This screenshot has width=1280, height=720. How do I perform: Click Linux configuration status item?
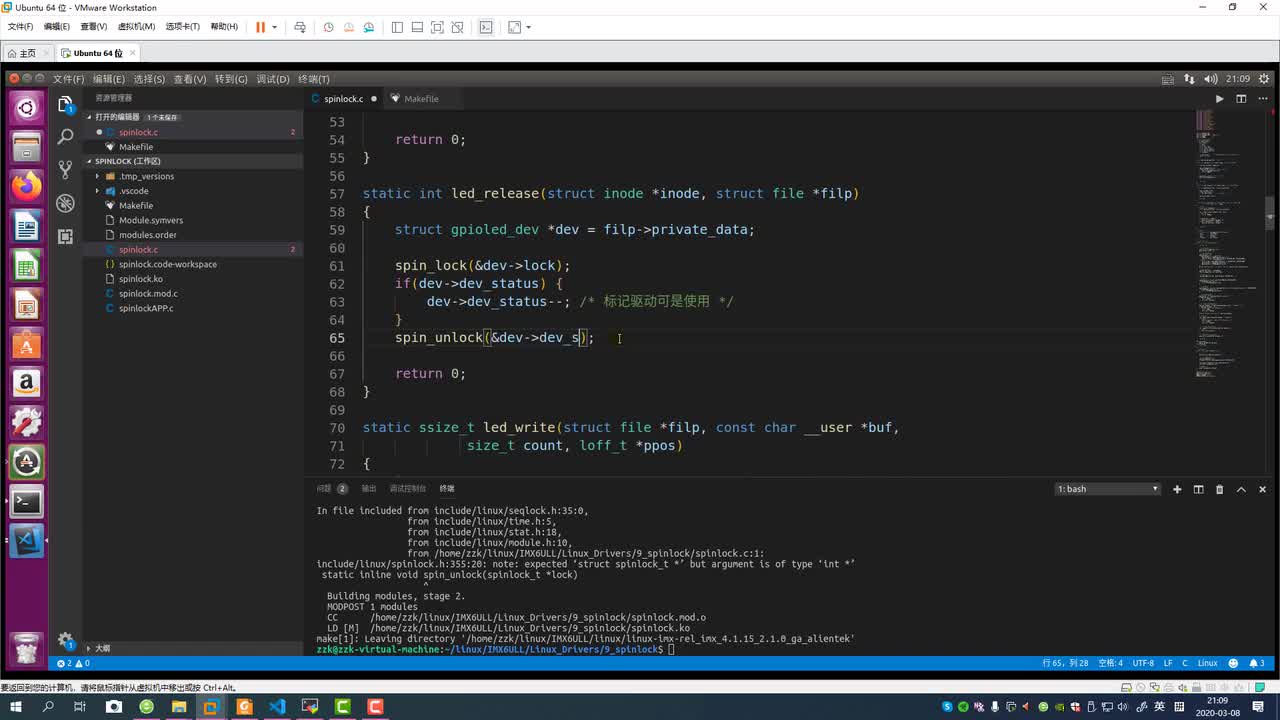click(1207, 663)
